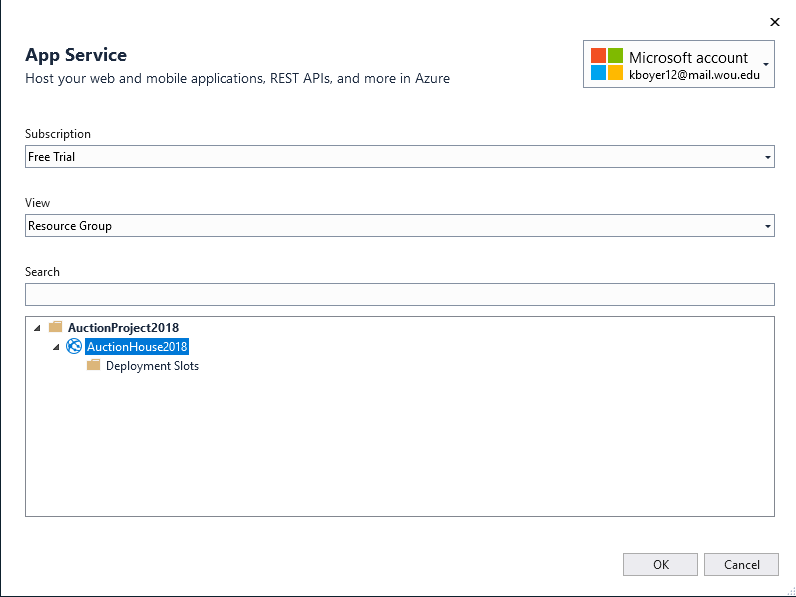Select the AuctionProject2018 resource group
Image resolution: width=796 pixels, height=597 pixels.
123,328
